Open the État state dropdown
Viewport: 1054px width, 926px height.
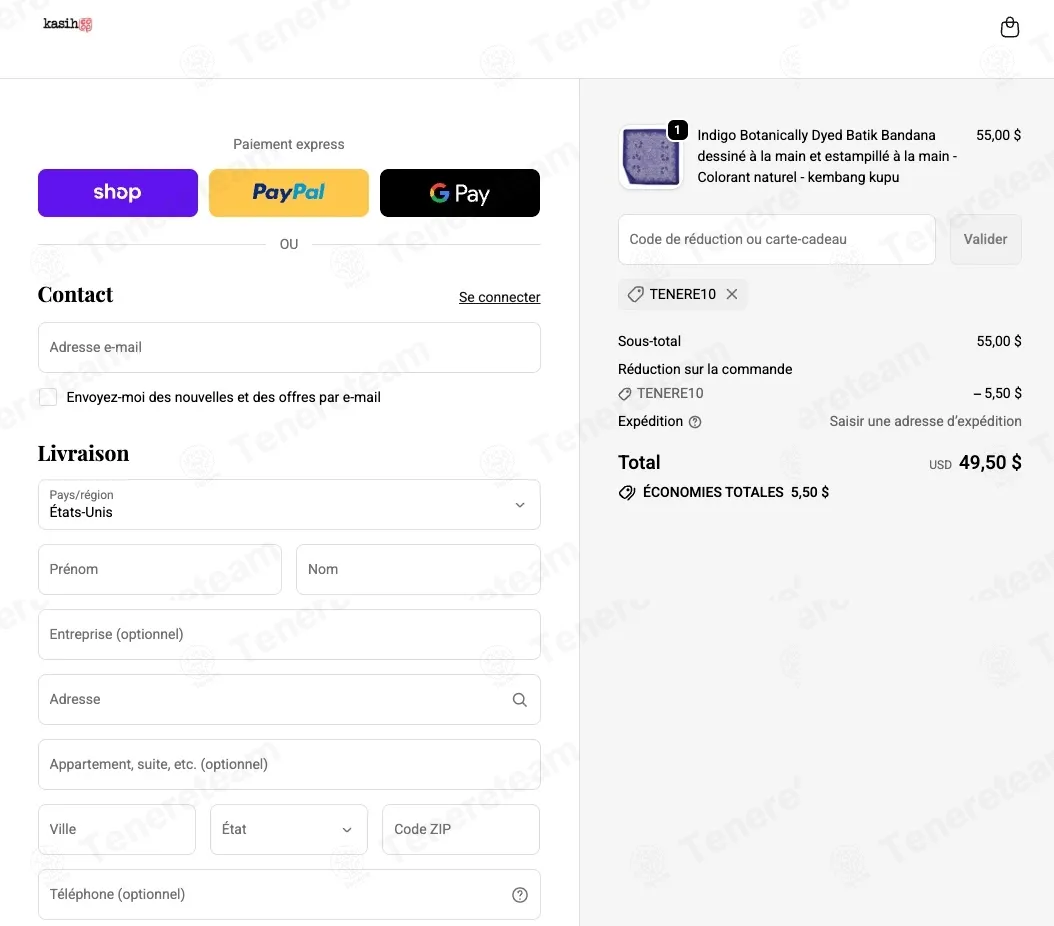coord(289,829)
